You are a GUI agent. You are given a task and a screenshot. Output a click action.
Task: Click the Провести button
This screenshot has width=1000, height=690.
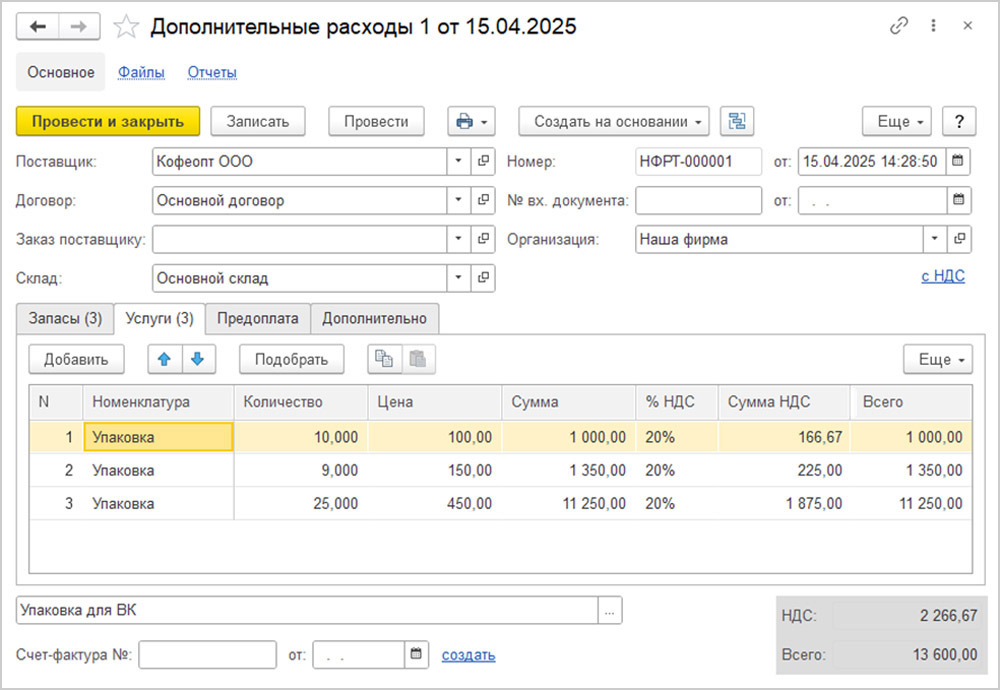point(376,121)
